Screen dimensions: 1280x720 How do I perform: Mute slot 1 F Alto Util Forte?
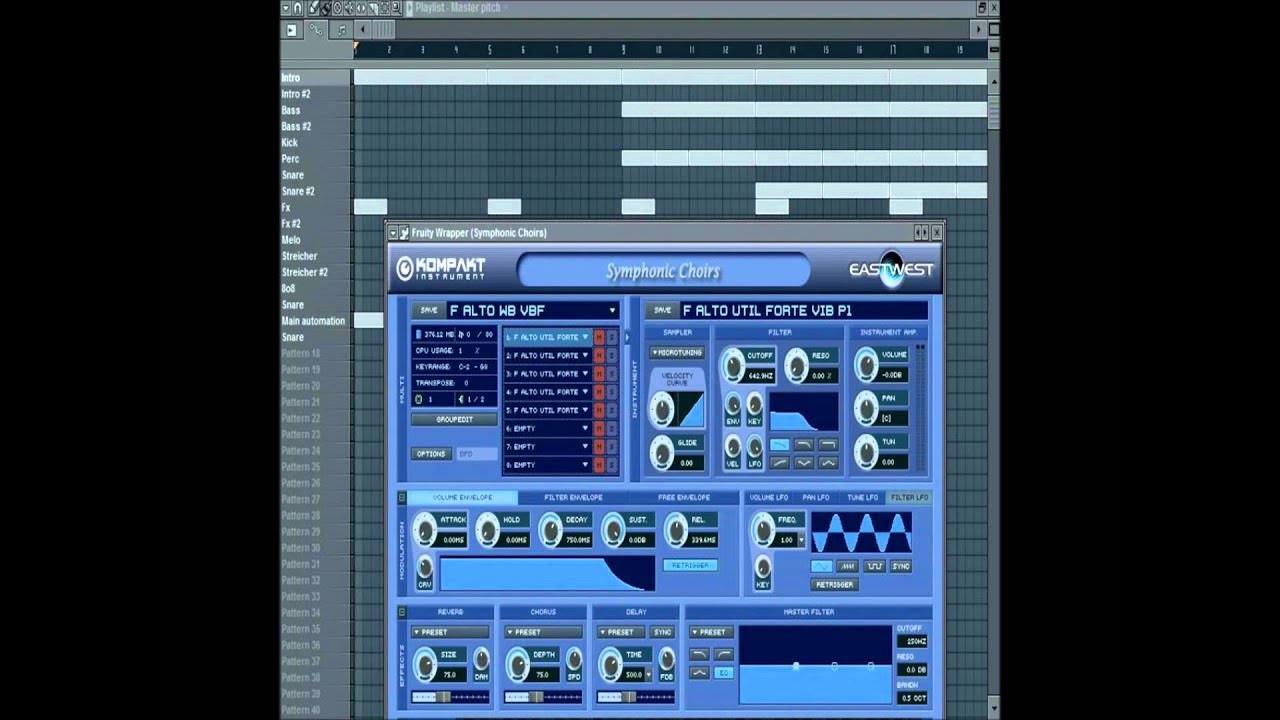(599, 337)
